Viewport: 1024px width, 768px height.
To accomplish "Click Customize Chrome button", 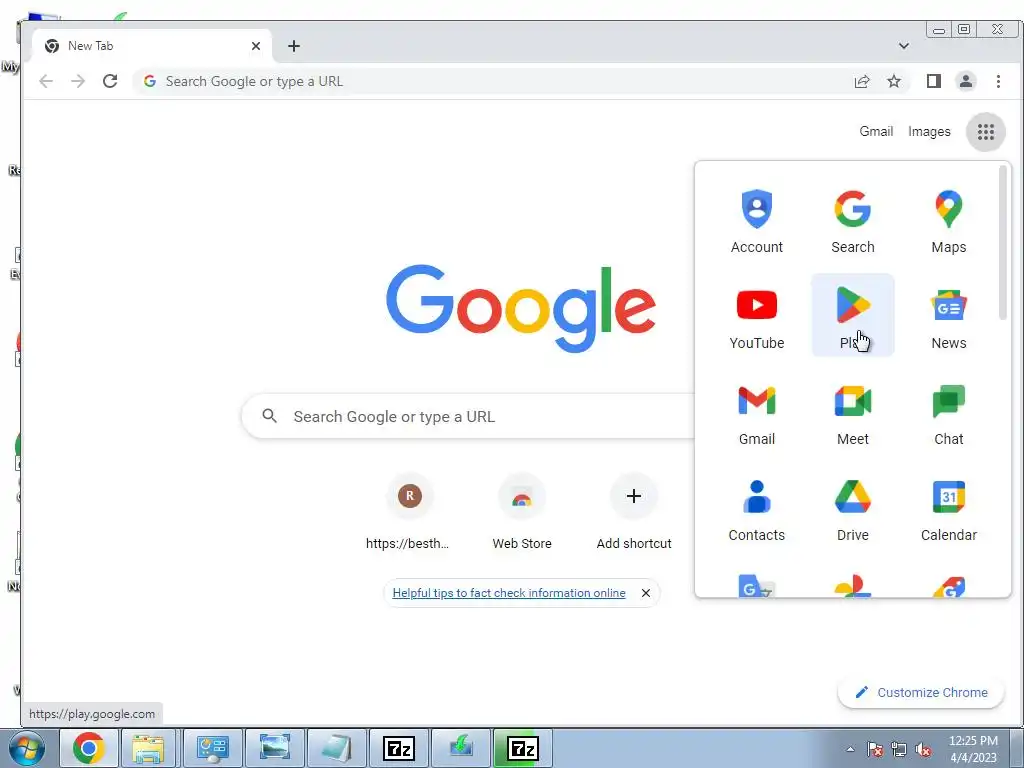I will (x=921, y=692).
